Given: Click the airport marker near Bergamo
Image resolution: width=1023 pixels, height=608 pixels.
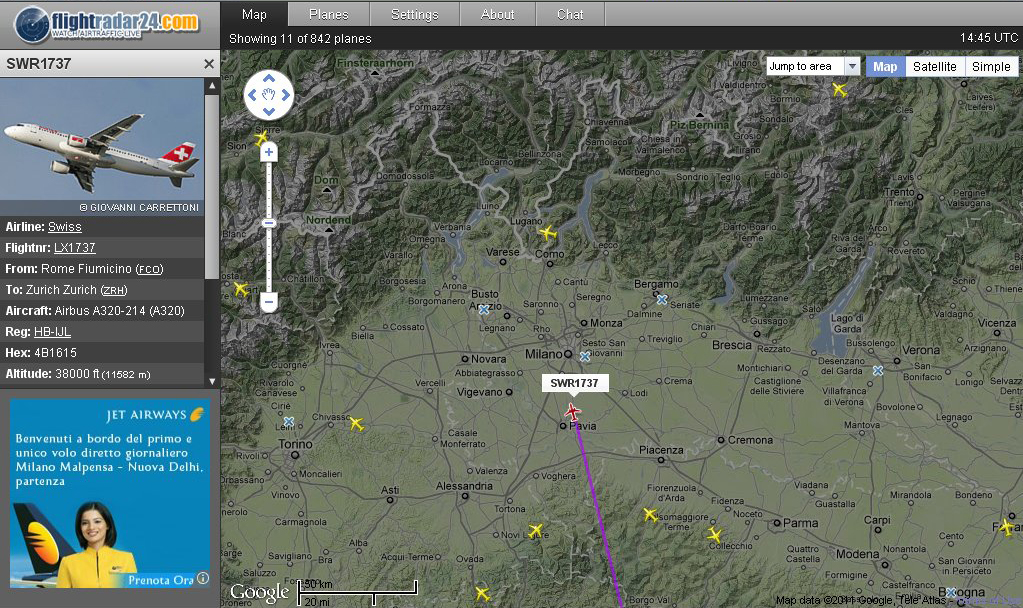Looking at the screenshot, I should pyautogui.click(x=662, y=299).
